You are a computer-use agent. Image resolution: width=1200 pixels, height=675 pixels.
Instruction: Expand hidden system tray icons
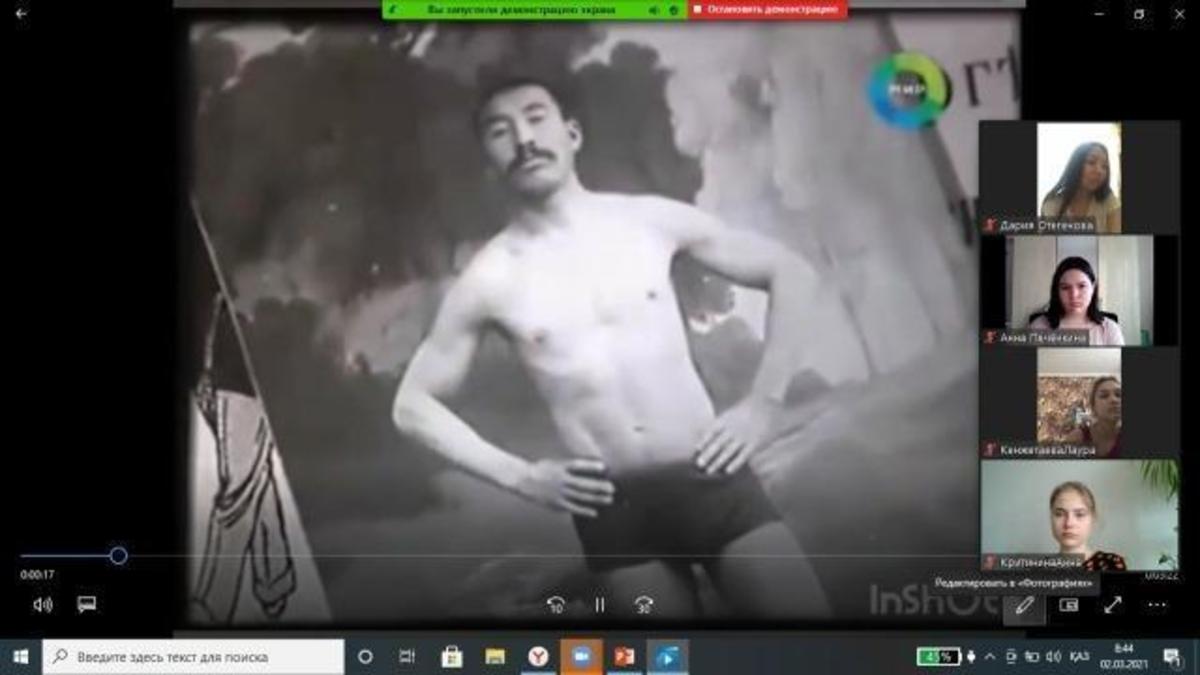click(990, 657)
